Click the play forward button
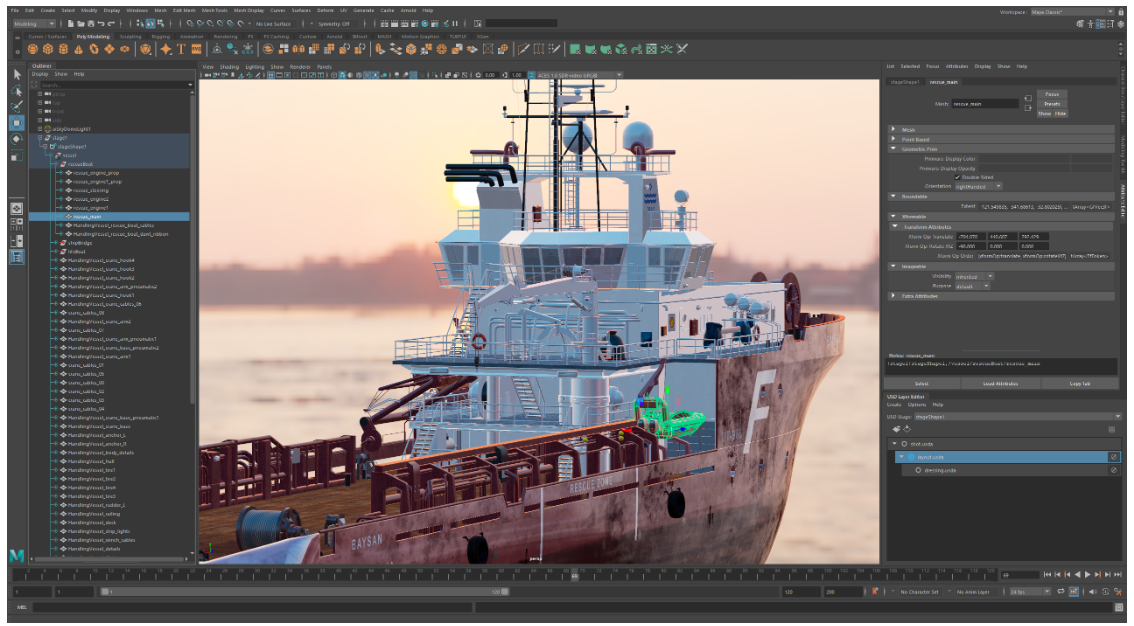Viewport: 1134px width, 626px height. point(1088,575)
